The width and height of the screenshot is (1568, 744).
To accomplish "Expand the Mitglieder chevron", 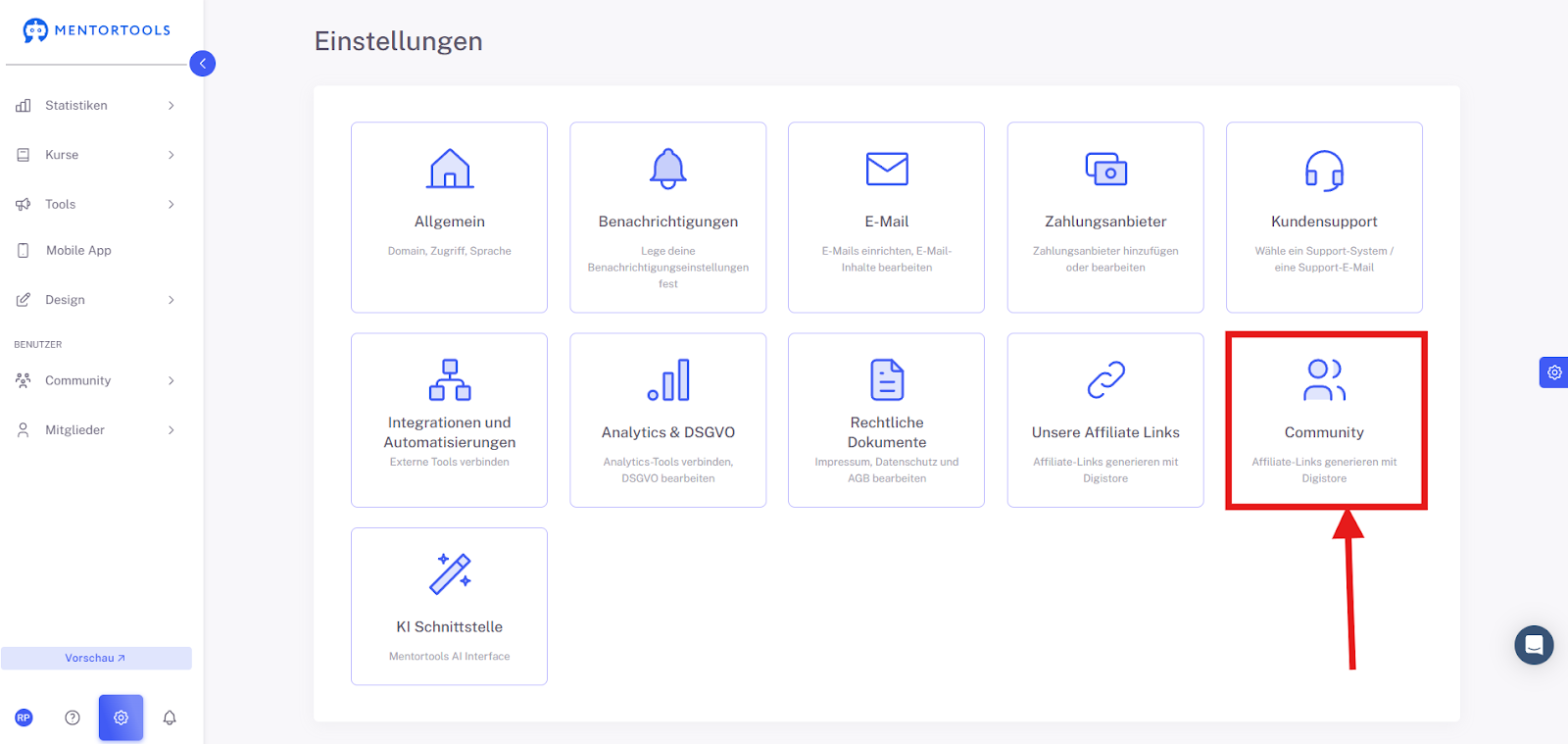I will pos(171,430).
